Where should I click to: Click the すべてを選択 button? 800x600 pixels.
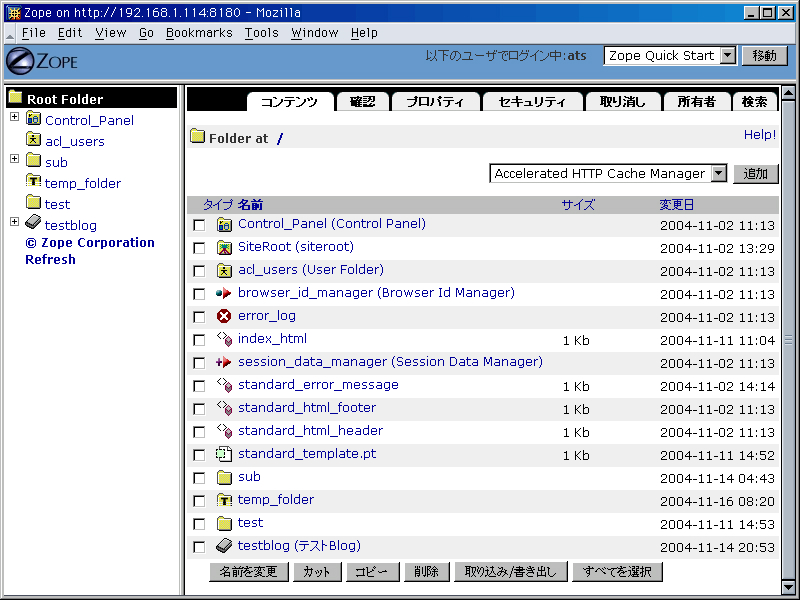click(617, 571)
